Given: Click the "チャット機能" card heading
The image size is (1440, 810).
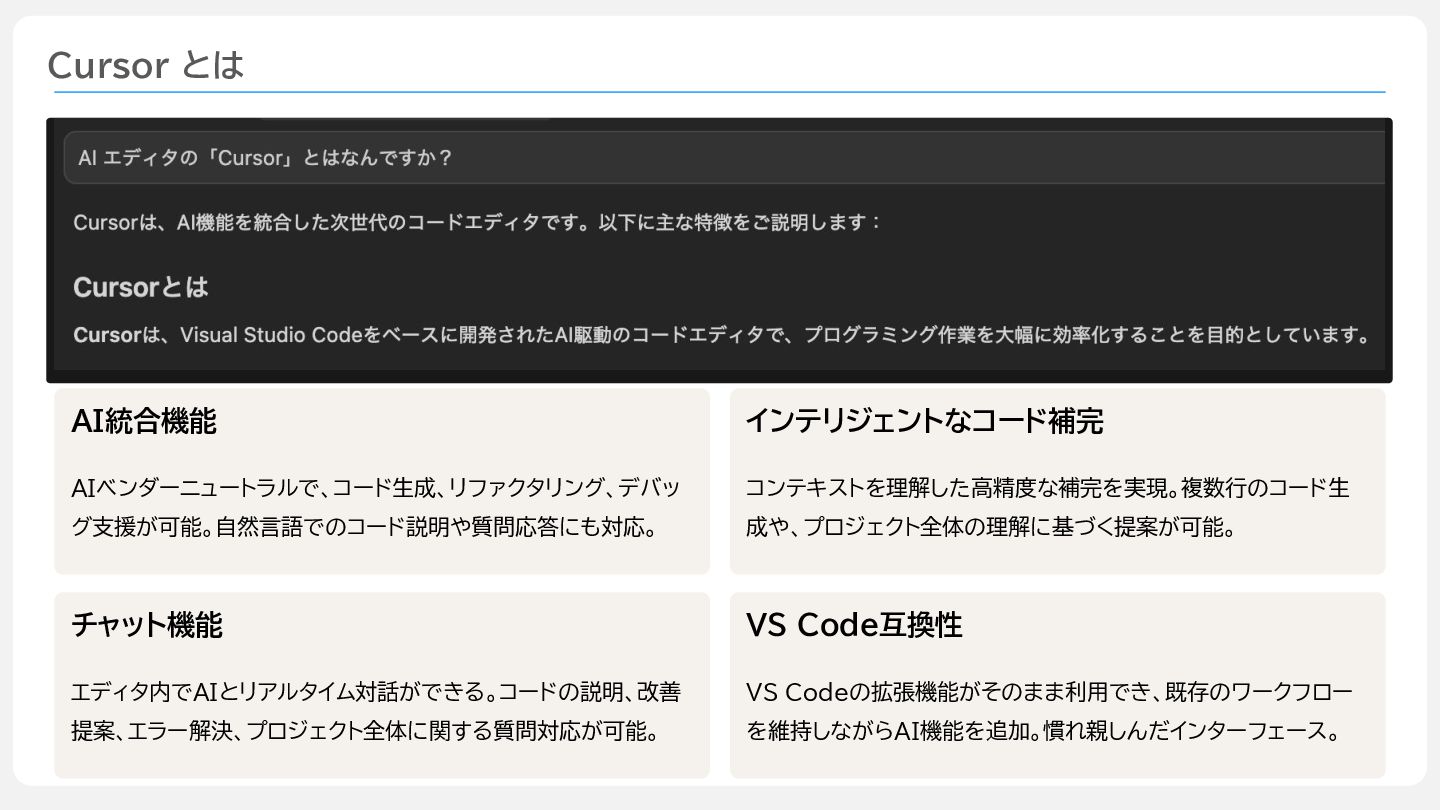Looking at the screenshot, I should (x=147, y=625).
